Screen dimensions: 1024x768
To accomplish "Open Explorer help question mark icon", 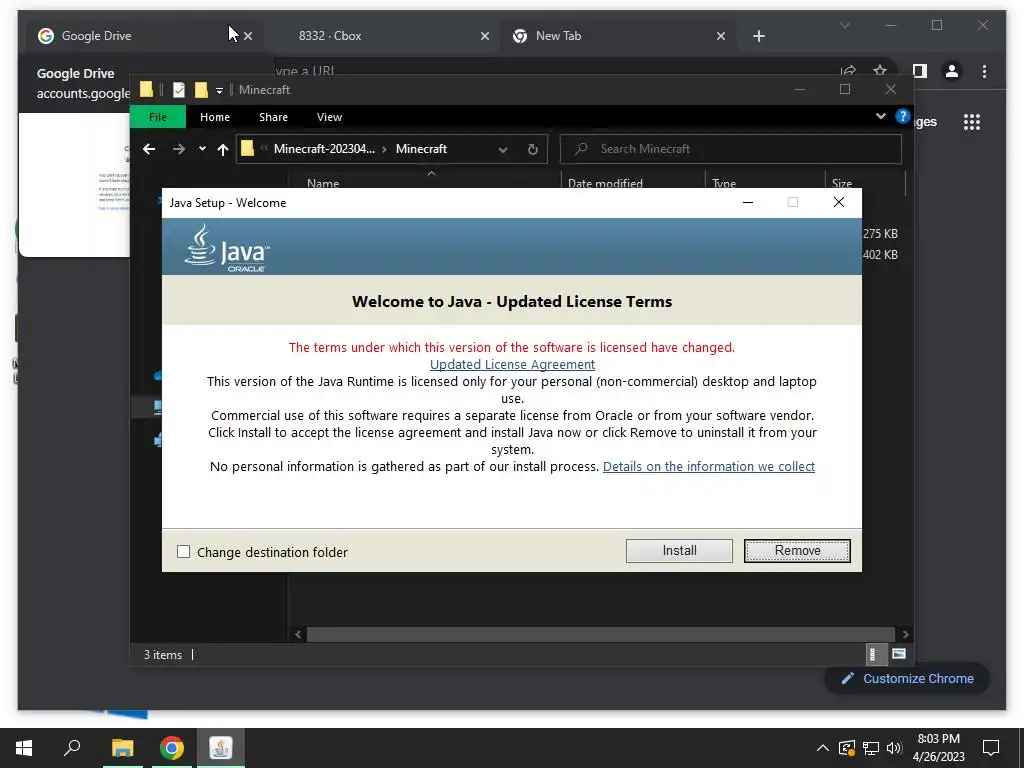I will point(902,116).
